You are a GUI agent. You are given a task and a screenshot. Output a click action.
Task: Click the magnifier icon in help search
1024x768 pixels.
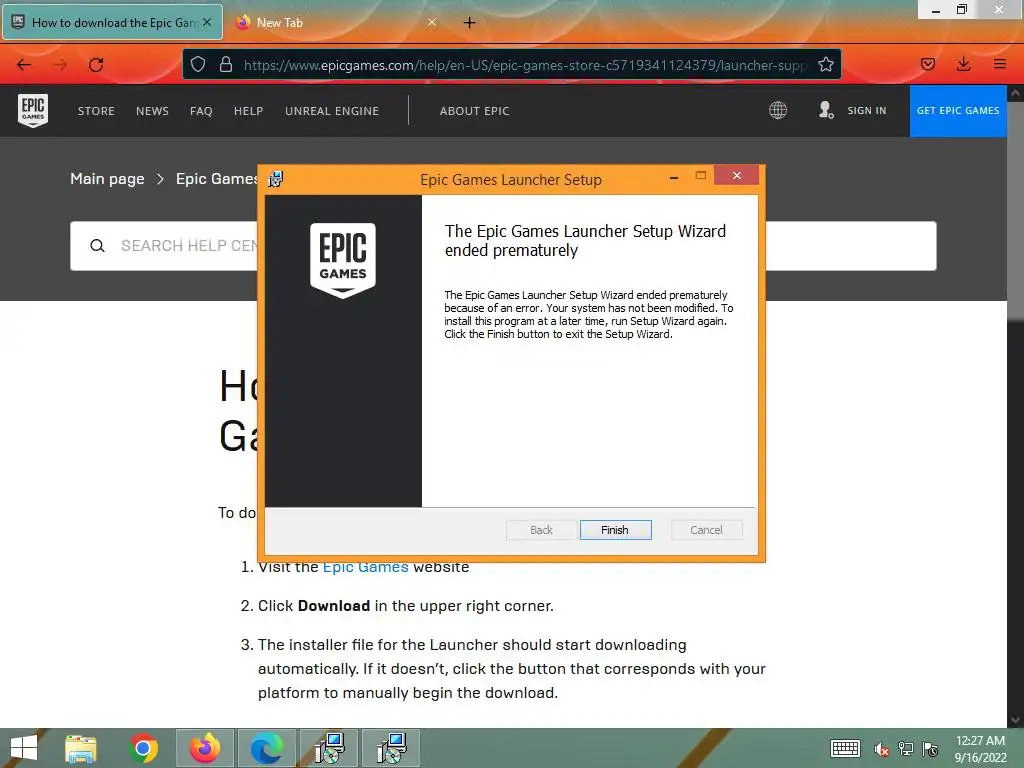[x=97, y=246]
